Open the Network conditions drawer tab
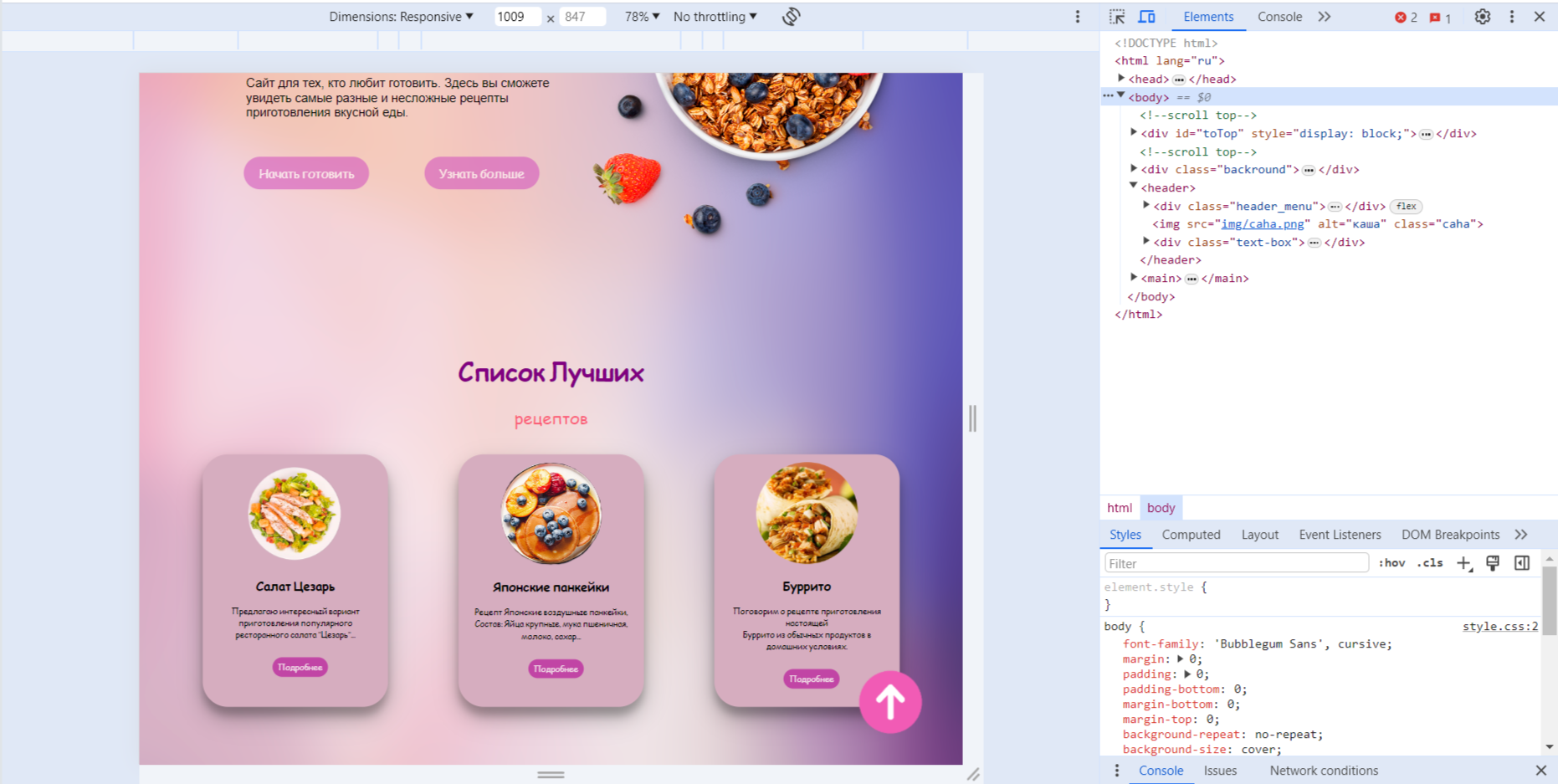1558x784 pixels. [x=1324, y=771]
